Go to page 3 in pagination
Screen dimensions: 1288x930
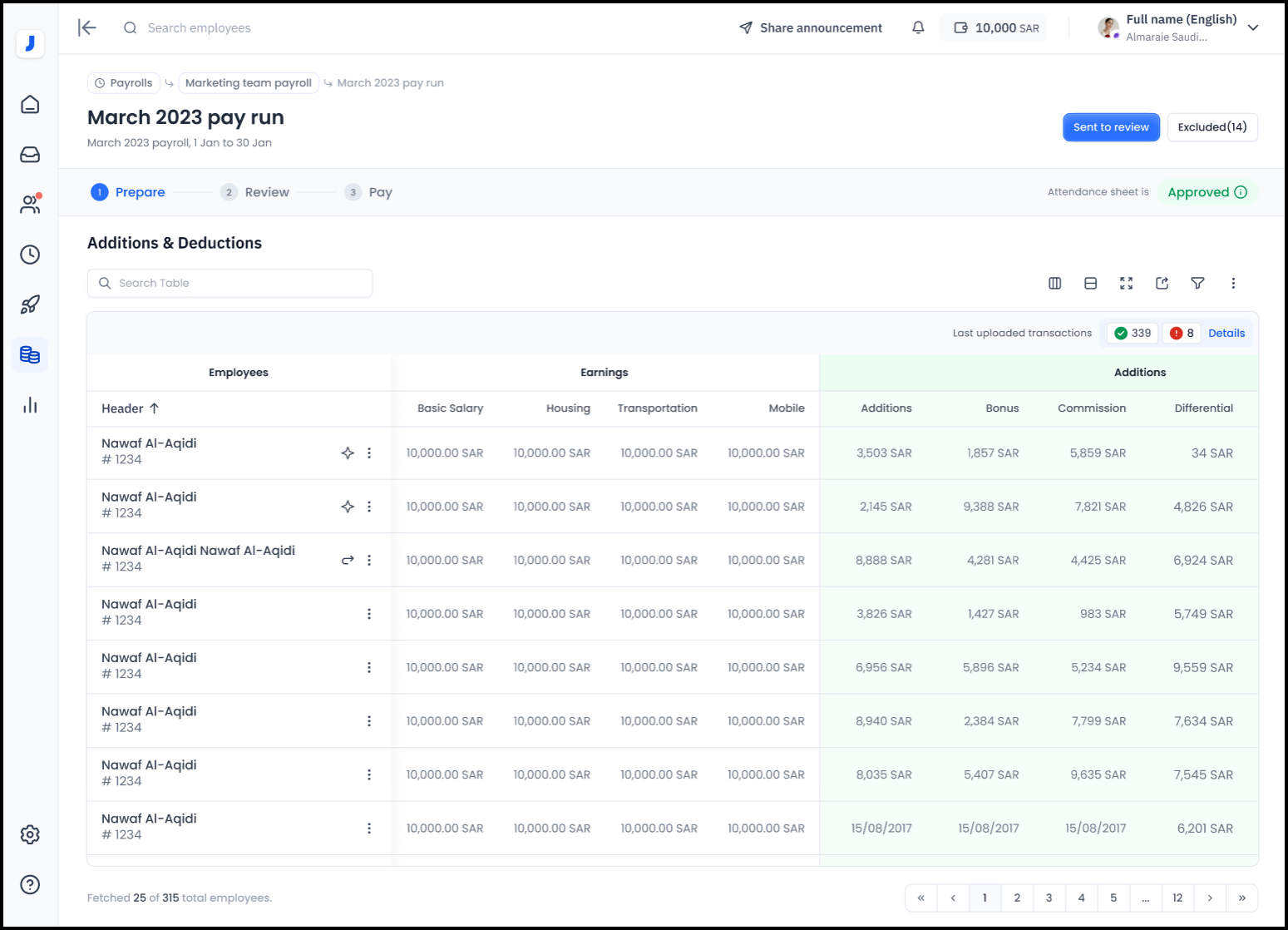coord(1049,898)
